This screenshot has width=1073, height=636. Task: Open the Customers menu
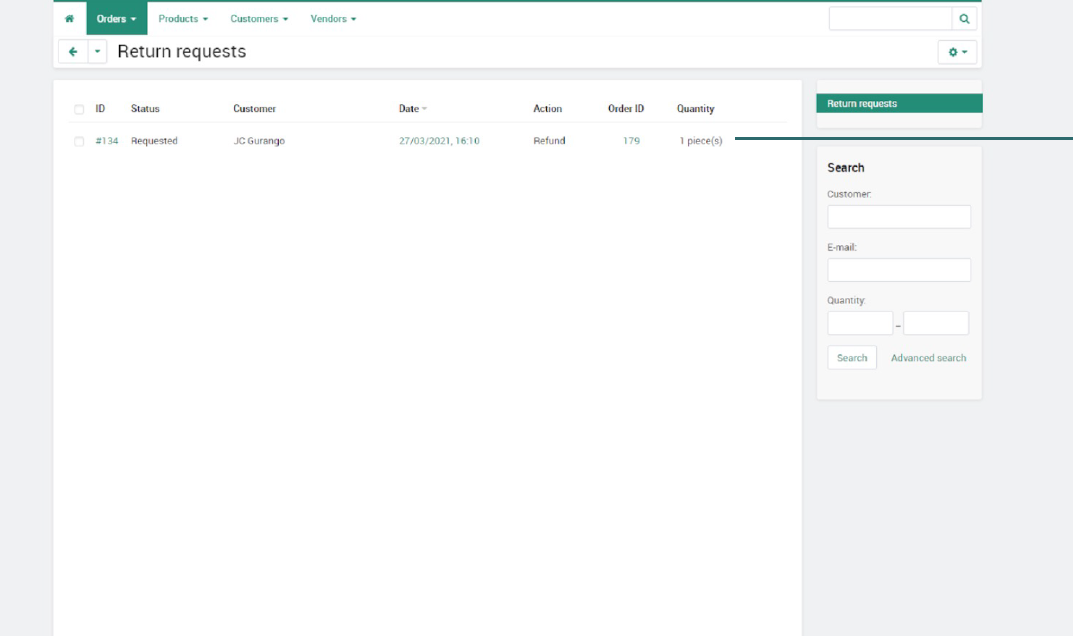(259, 18)
